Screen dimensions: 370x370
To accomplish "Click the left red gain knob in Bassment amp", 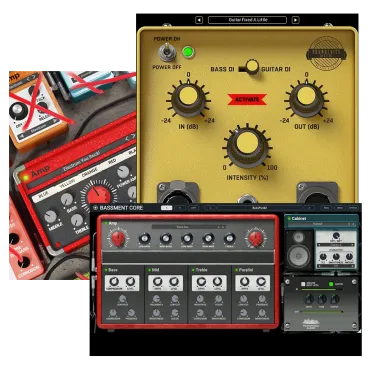I will 118,238.
